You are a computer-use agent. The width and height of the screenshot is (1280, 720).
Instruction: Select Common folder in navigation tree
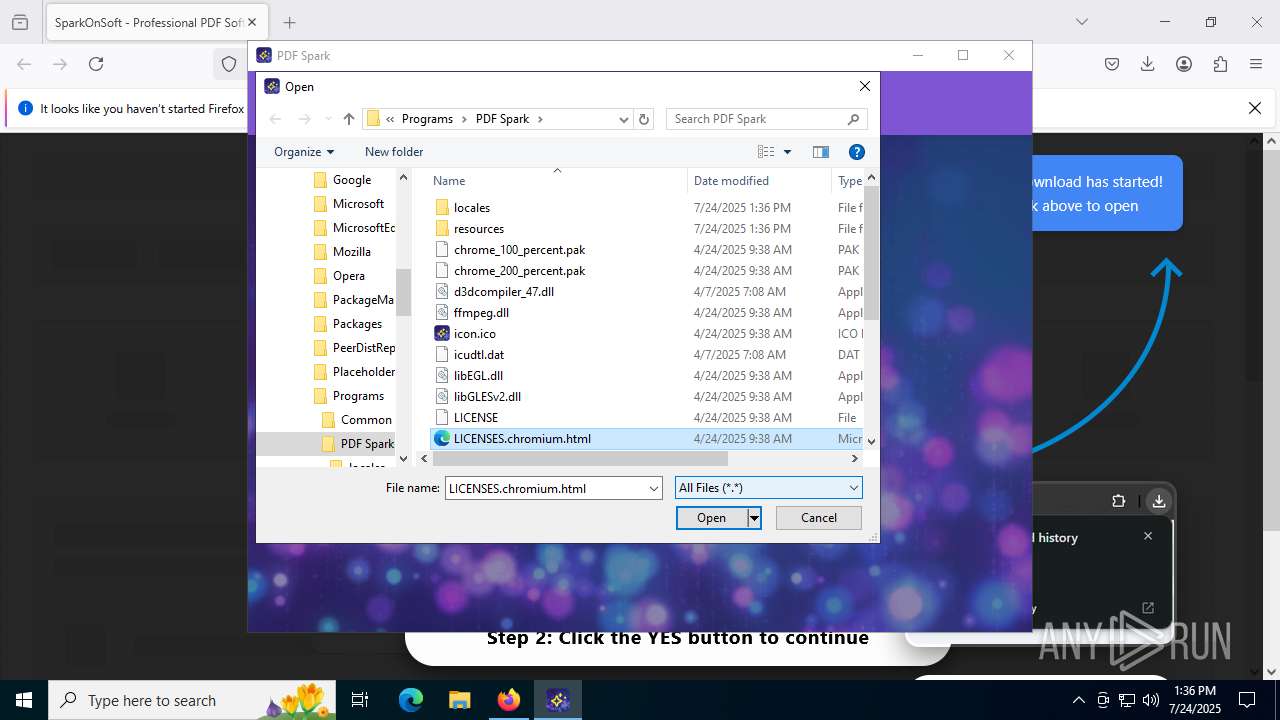(365, 420)
